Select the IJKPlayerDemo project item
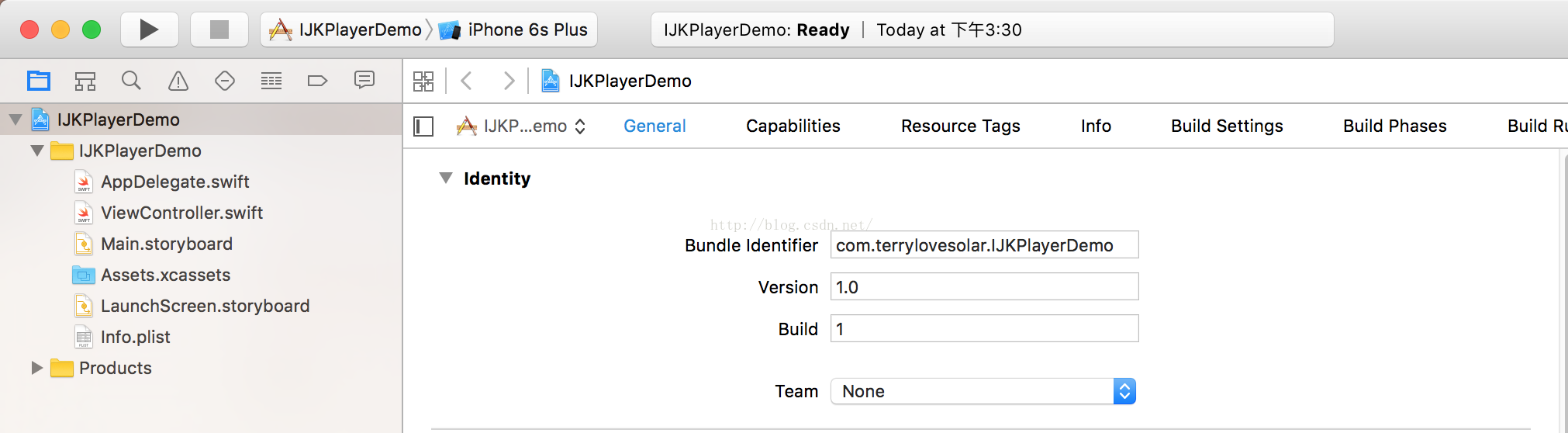 click(x=201, y=120)
